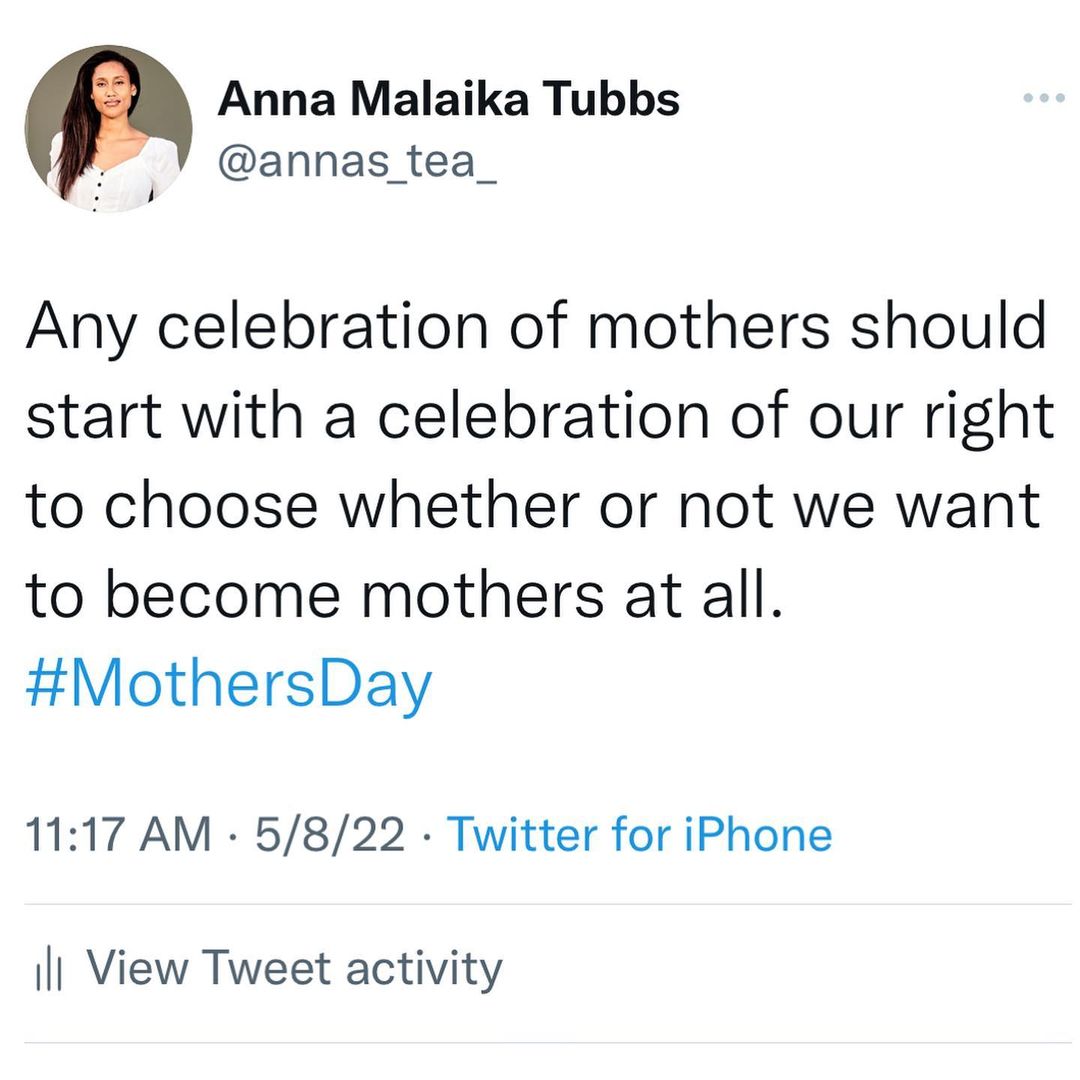The width and height of the screenshot is (1080, 1080).
Task: Click the tweet activity bar chart icon
Action: coord(48,970)
